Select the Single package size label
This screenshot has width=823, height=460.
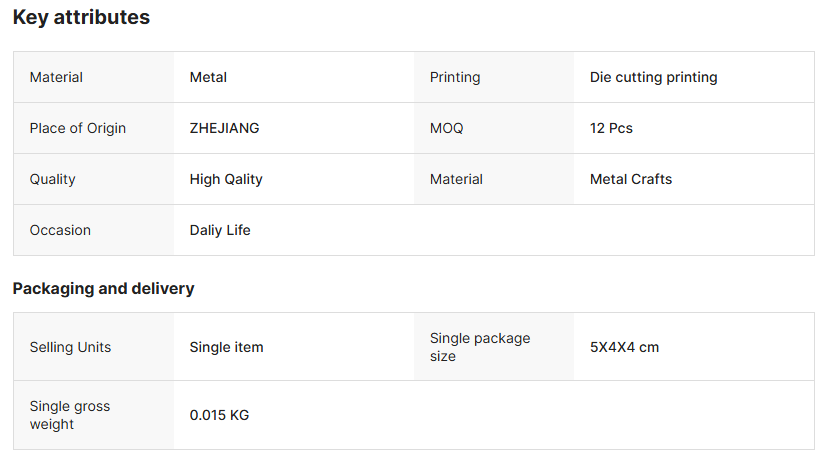(x=480, y=347)
